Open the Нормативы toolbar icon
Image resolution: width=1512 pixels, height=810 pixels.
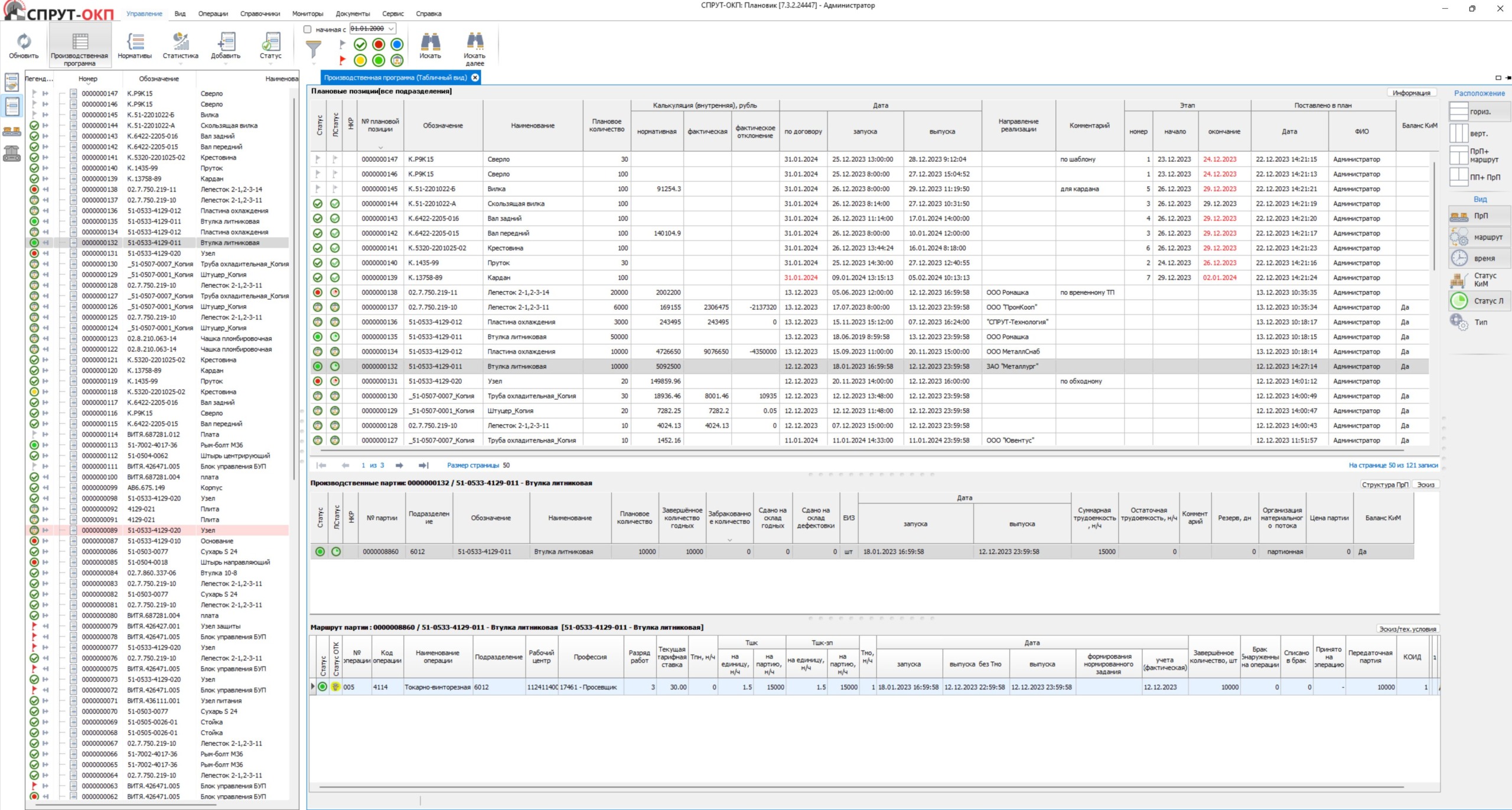pyautogui.click(x=135, y=42)
